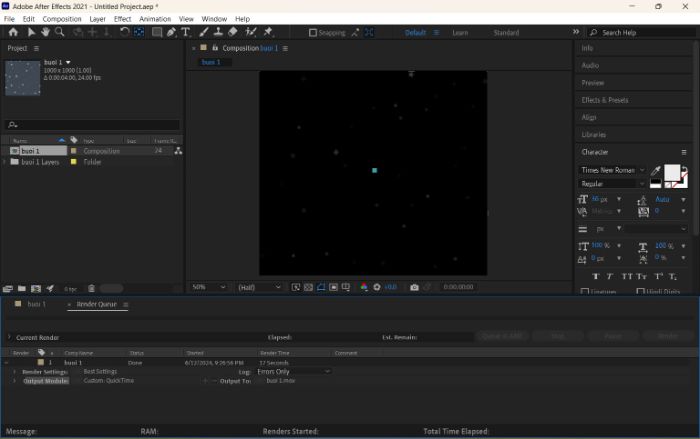Switch to the Render Queue tab
Screen dimensions: 700x439
[x=96, y=304]
